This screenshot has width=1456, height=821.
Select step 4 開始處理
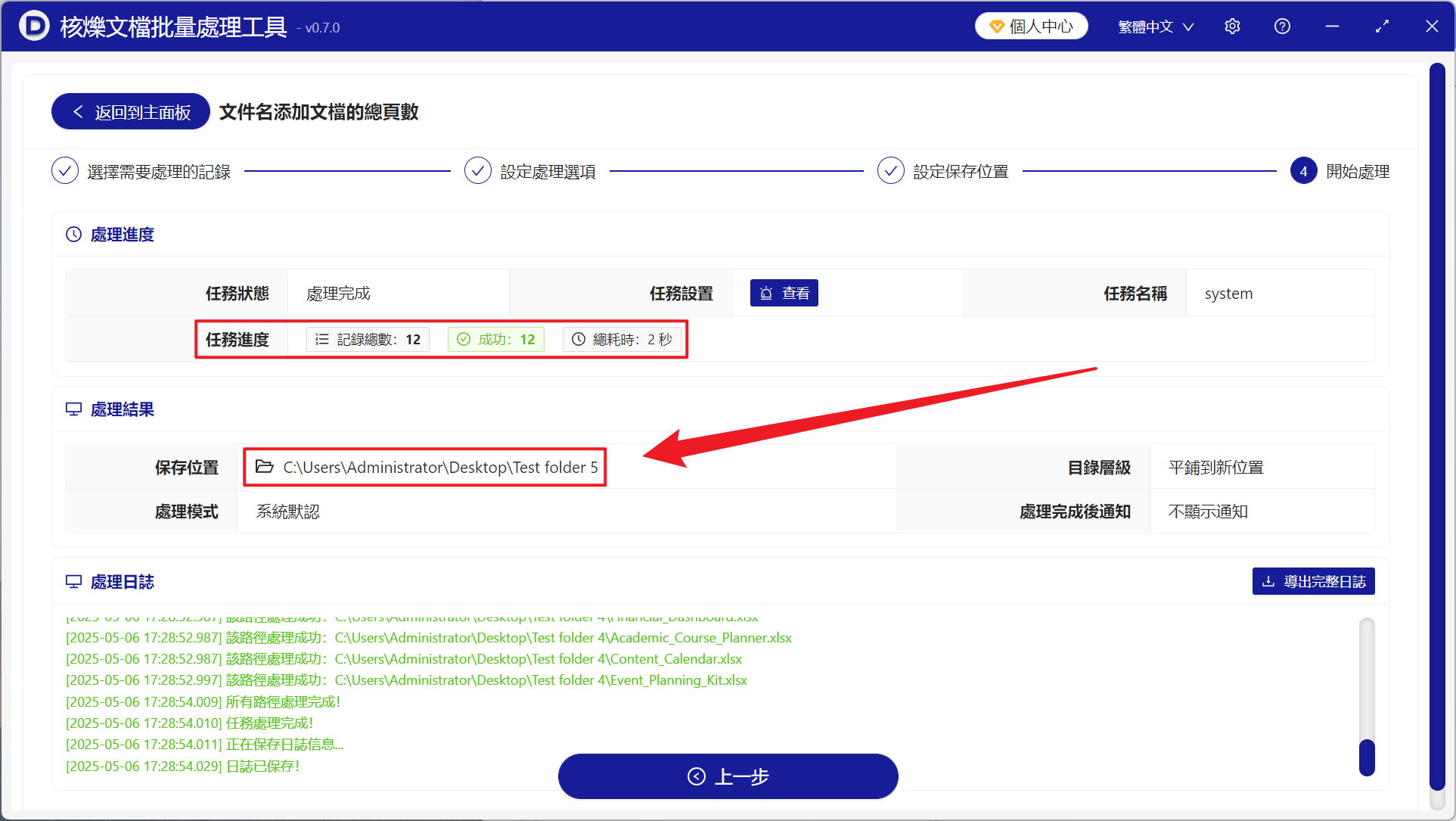click(1340, 172)
